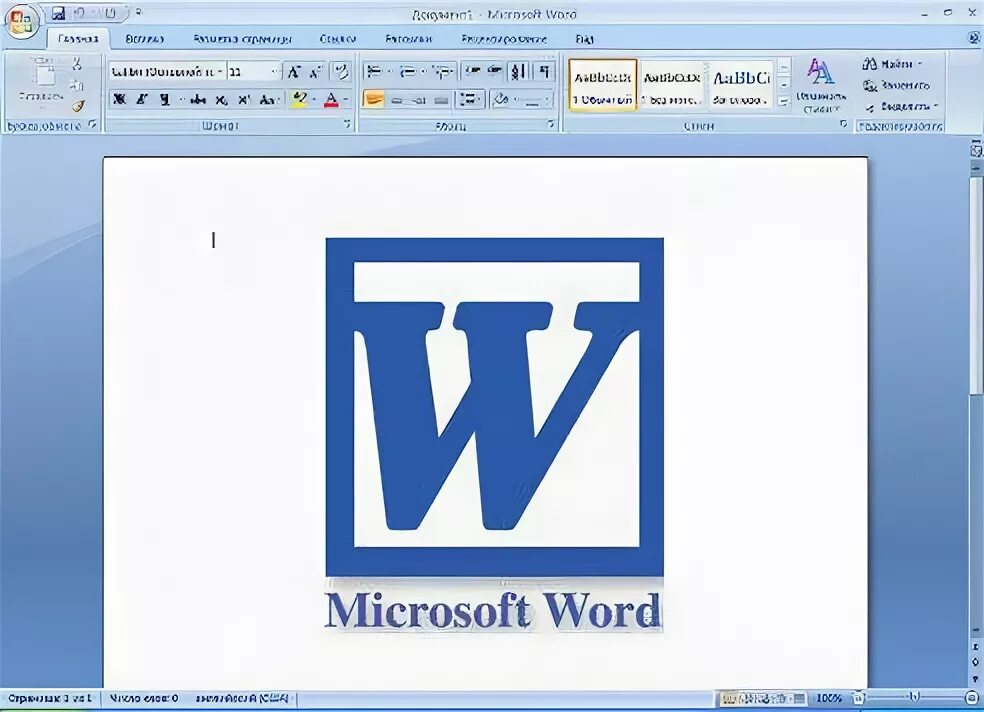
Task: Toggle italic formatting
Action: [142, 99]
